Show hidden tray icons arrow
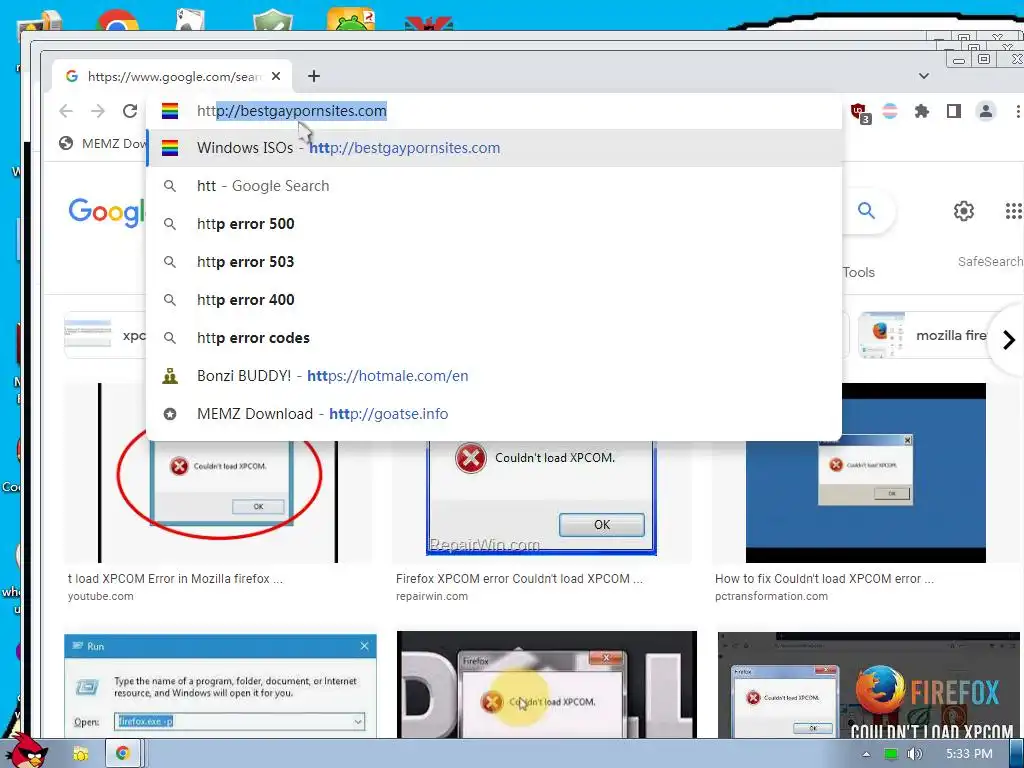The width and height of the screenshot is (1024, 768). pyautogui.click(x=866, y=754)
